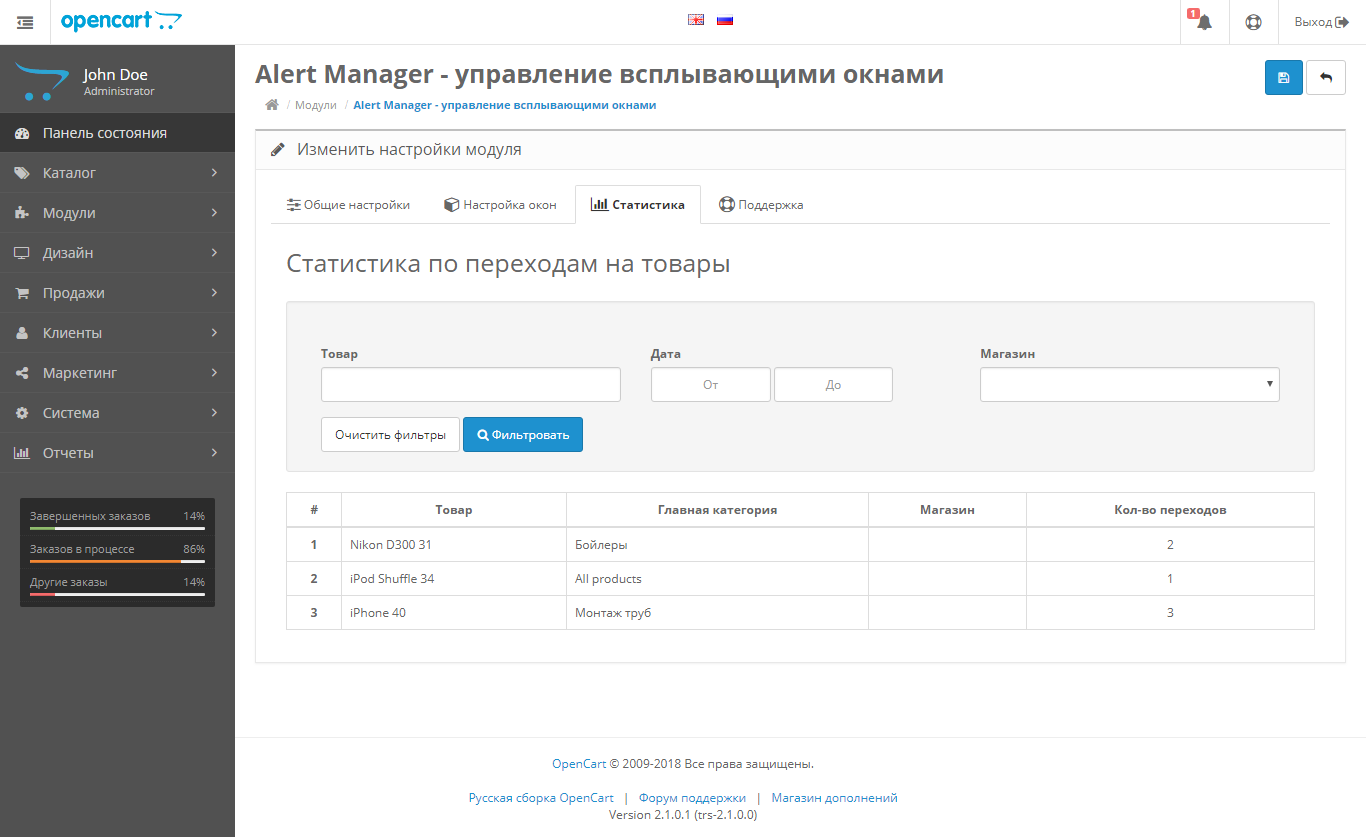Open the Настройка окон tab
This screenshot has height=837, width=1366.
tap(500, 205)
